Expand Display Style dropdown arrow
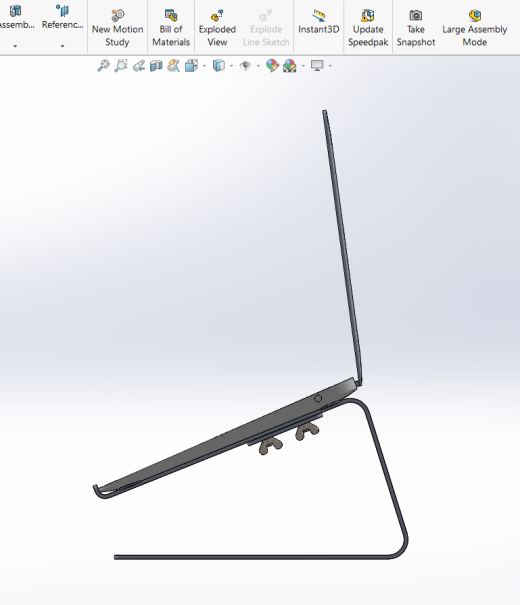 231,66
